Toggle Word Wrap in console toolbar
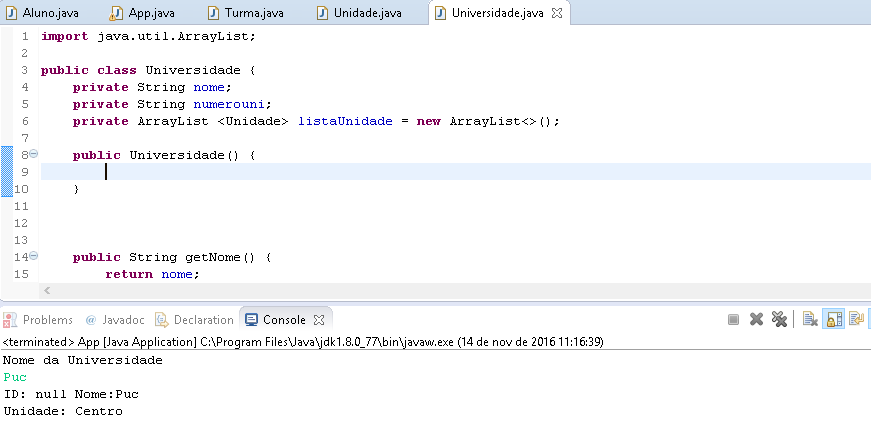This screenshot has width=871, height=424. coord(857,320)
